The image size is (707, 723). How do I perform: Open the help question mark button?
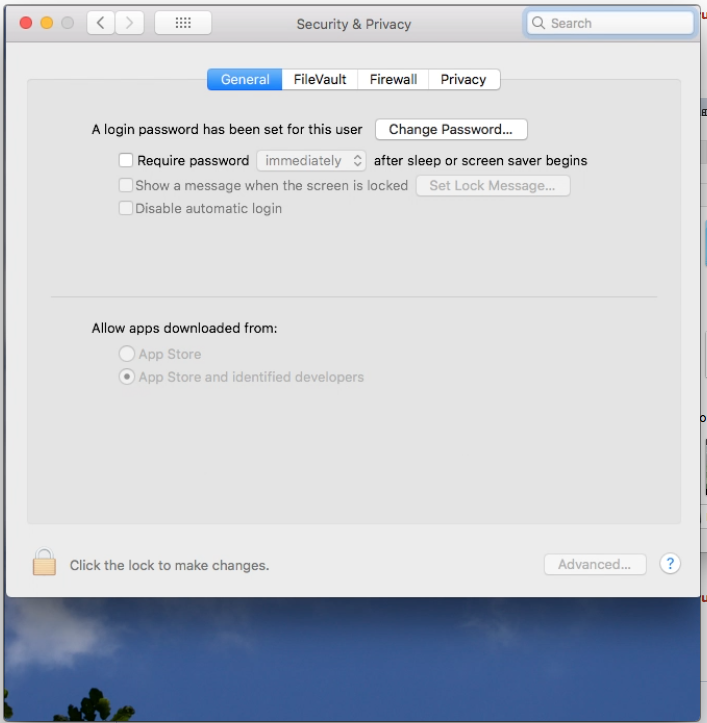pyautogui.click(x=670, y=564)
